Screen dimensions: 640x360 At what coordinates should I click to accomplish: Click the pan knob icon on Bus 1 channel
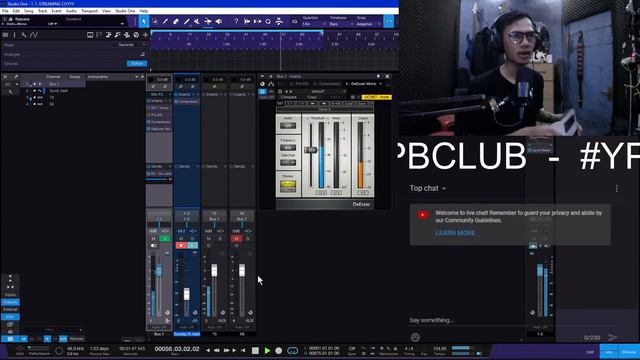coord(167,312)
